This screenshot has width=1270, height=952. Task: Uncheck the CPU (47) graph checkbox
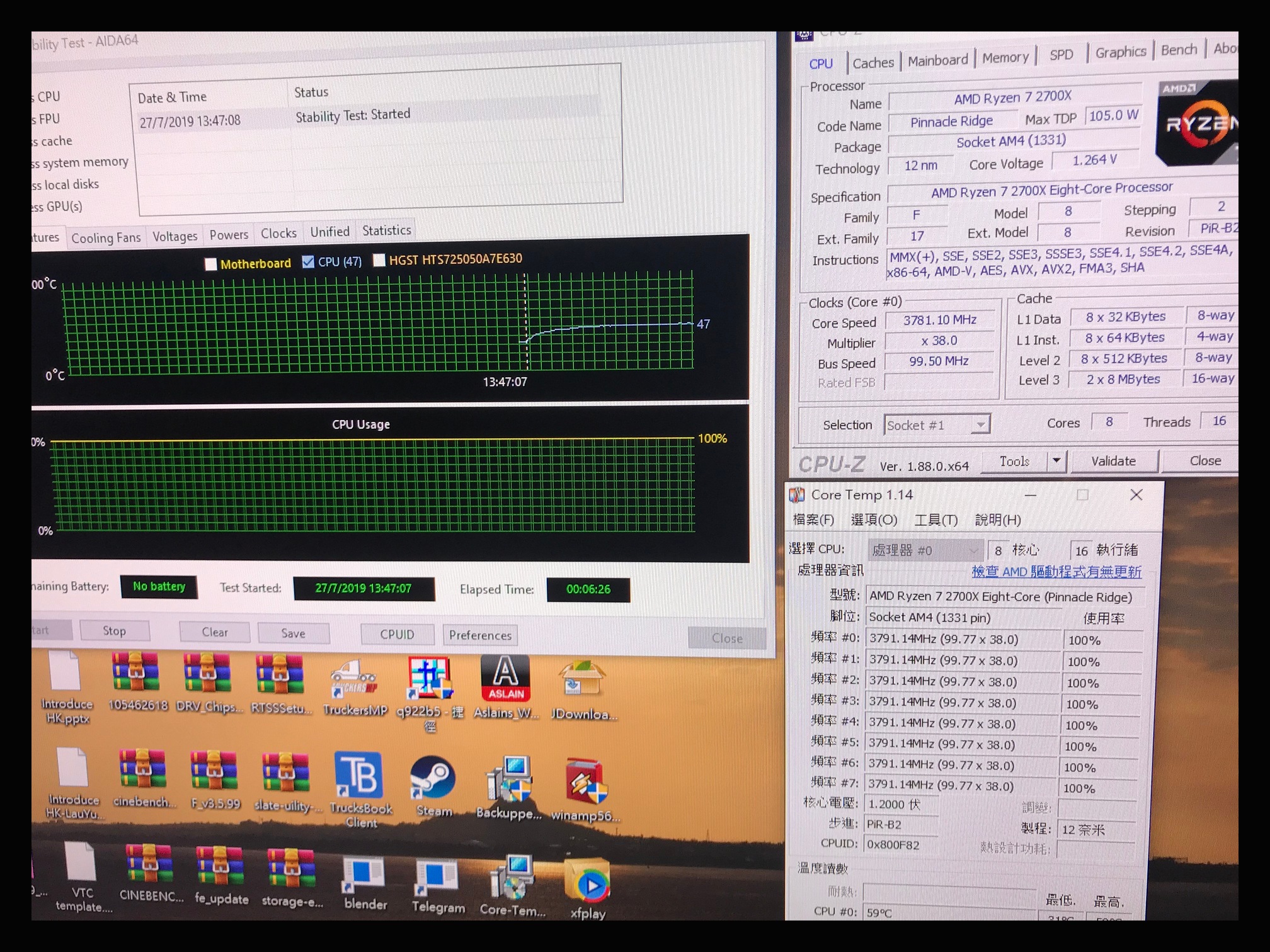(308, 262)
